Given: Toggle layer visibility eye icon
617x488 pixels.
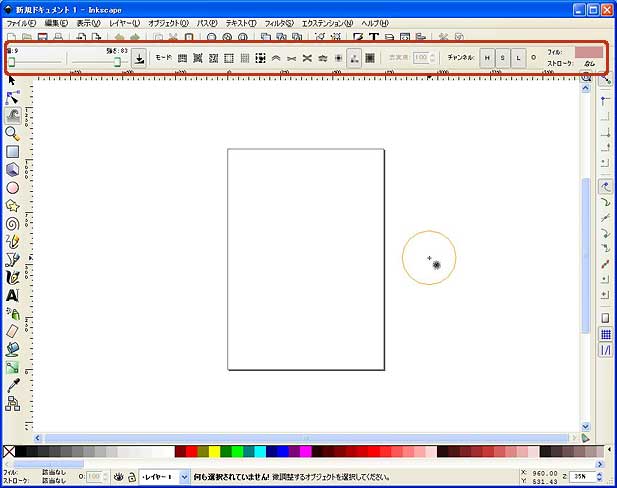Looking at the screenshot, I should (x=118, y=477).
